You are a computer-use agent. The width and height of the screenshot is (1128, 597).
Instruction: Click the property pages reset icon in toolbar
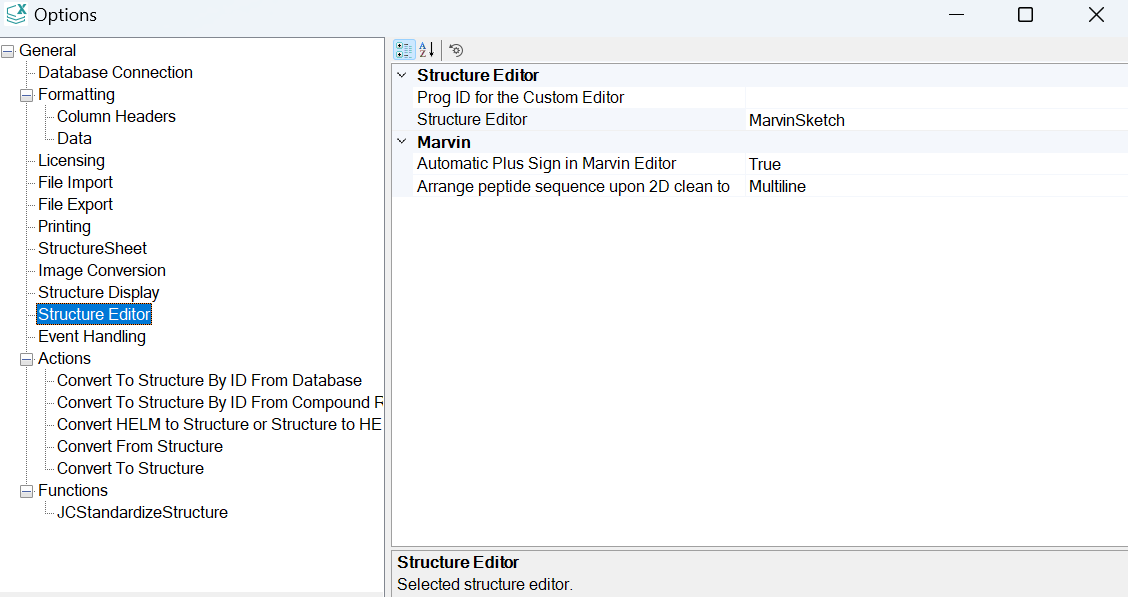point(456,49)
